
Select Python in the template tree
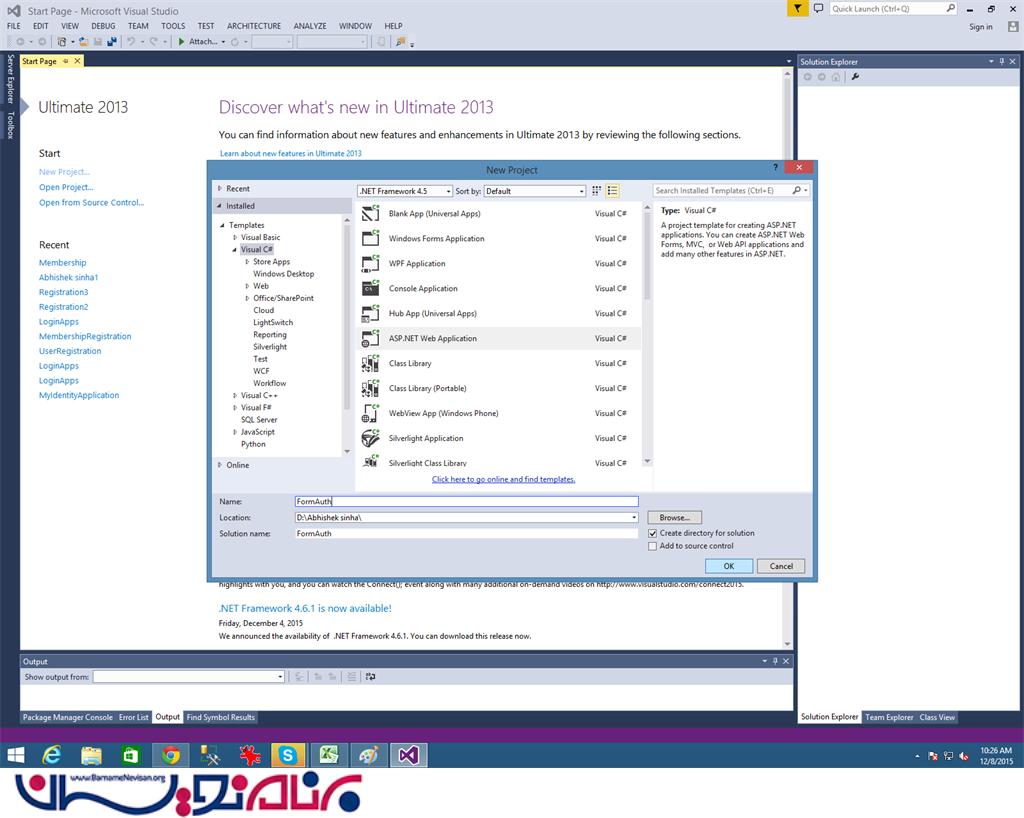(253, 445)
